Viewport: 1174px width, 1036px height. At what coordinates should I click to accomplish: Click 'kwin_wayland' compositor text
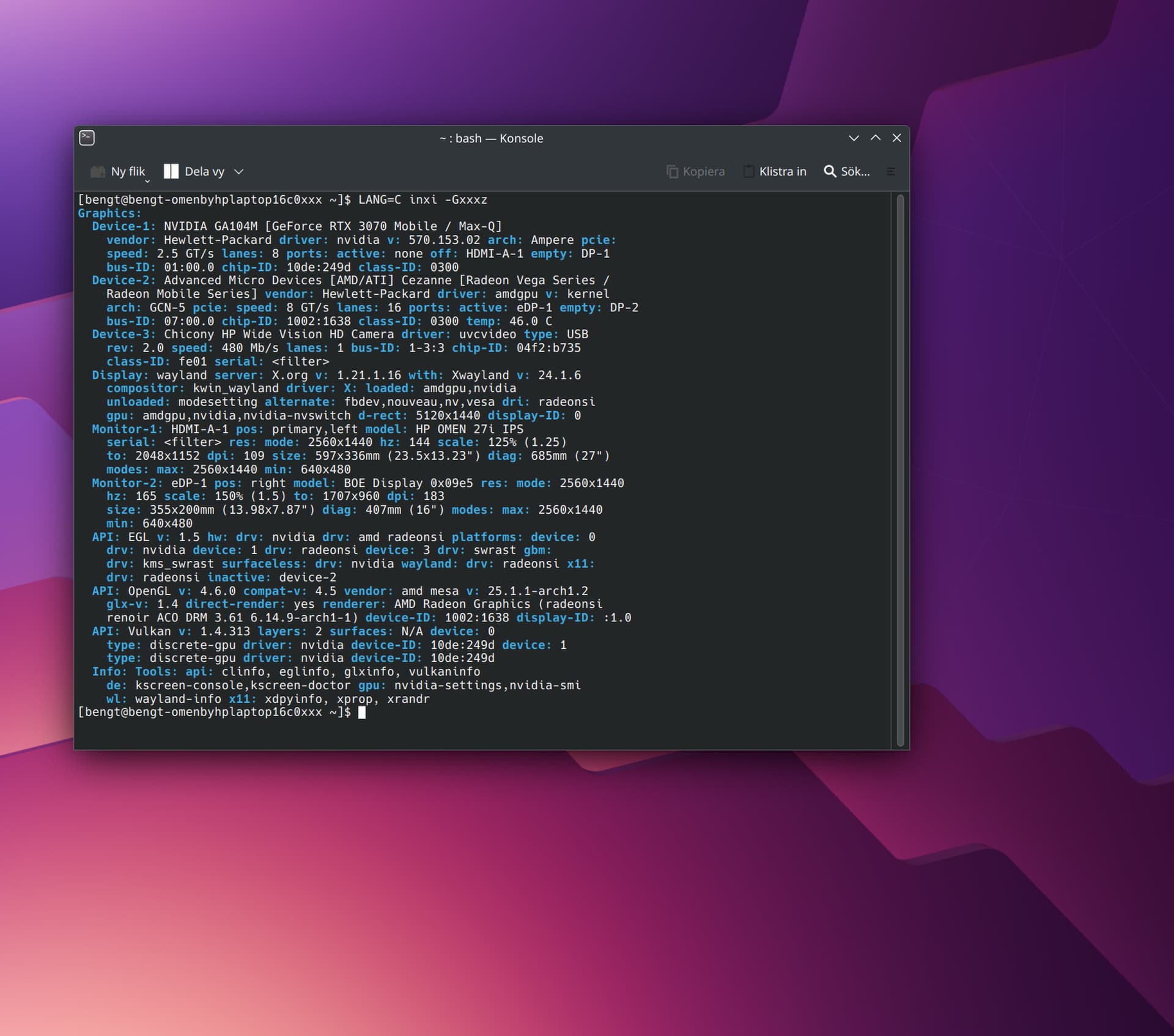click(x=235, y=388)
